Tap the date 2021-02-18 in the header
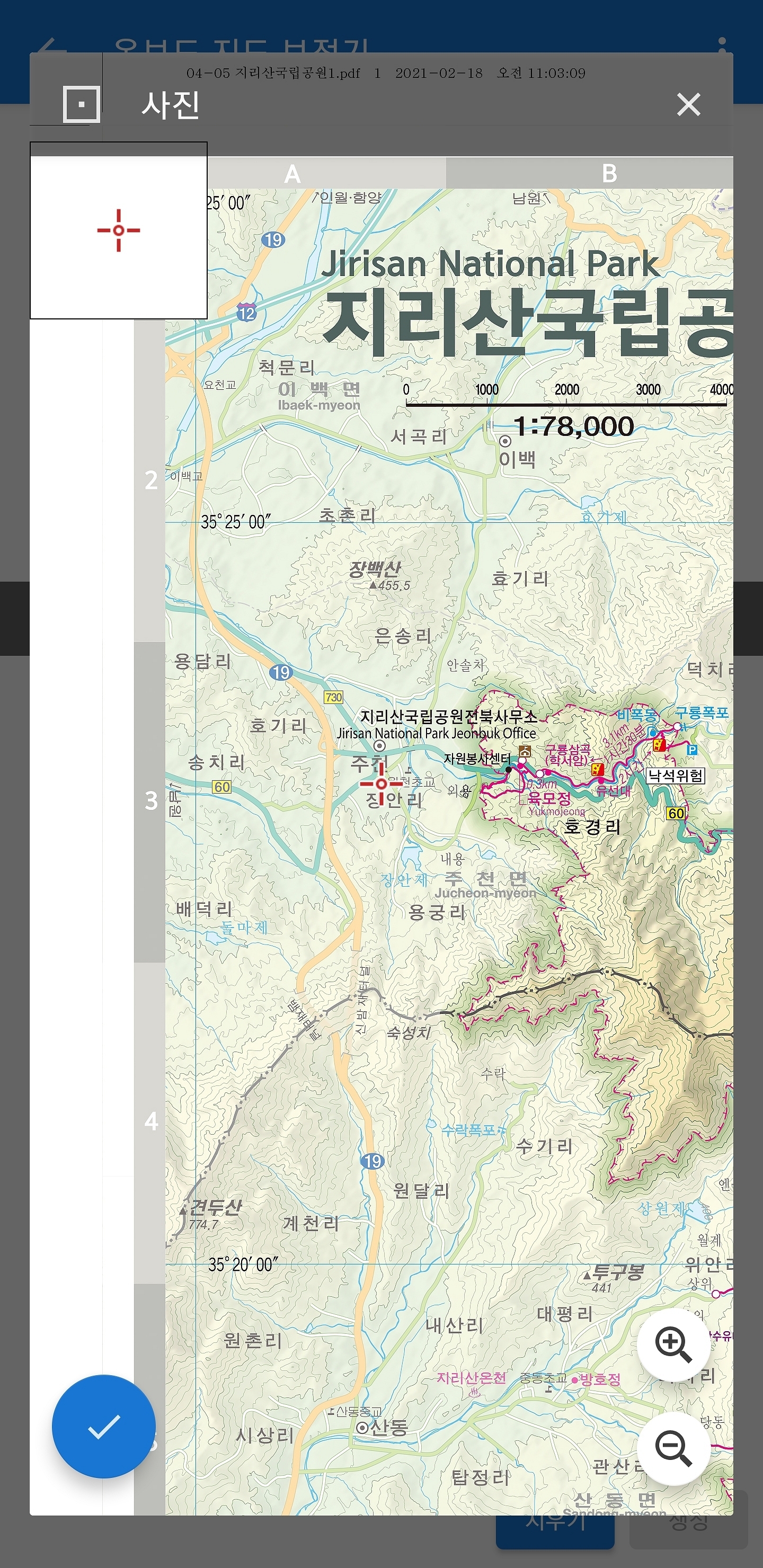 pyautogui.click(x=439, y=73)
